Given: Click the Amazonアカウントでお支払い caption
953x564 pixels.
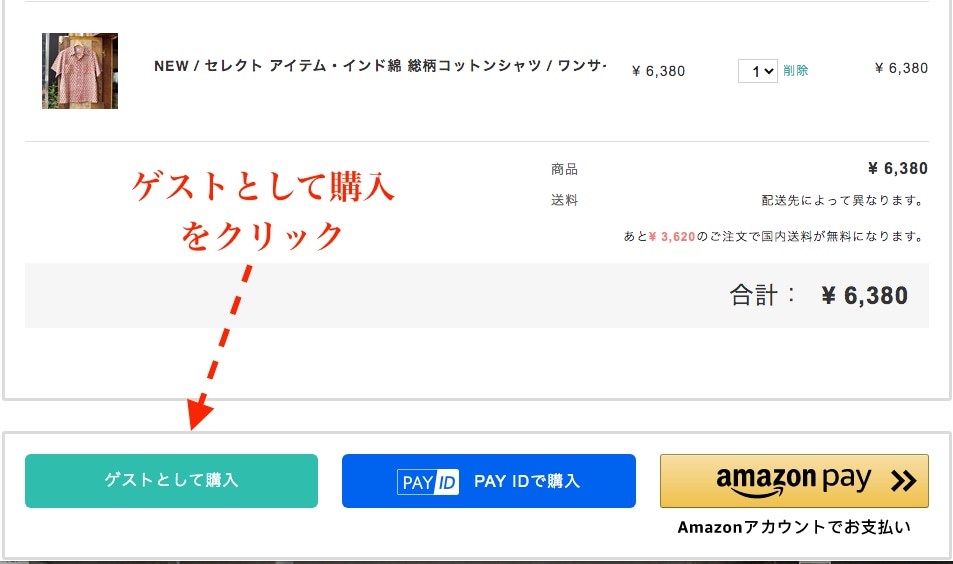Looking at the screenshot, I should point(794,527).
